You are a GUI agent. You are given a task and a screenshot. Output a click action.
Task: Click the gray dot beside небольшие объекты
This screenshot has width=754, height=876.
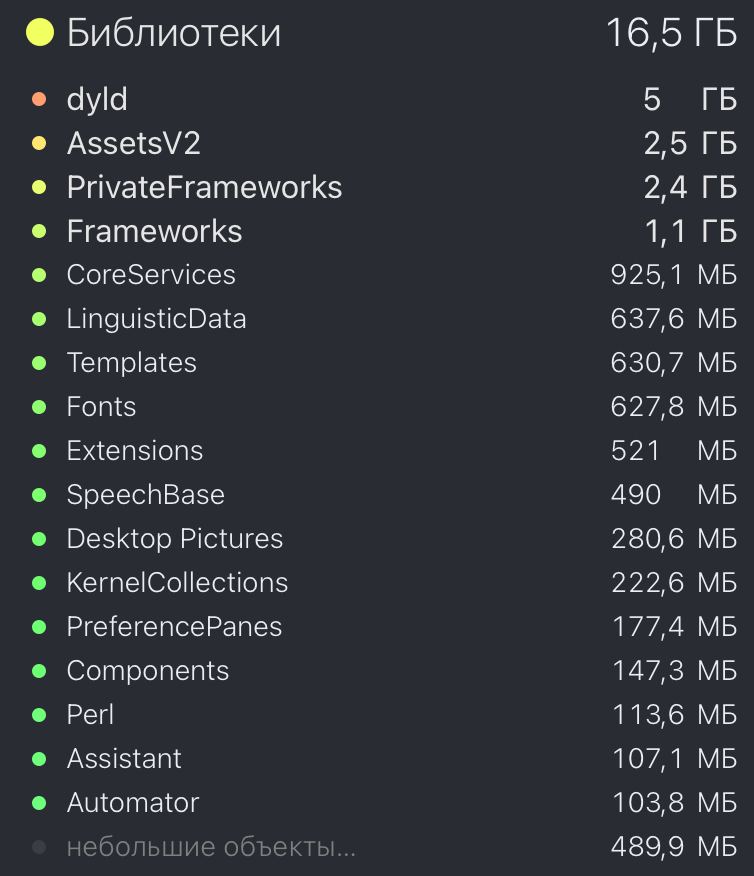point(39,847)
